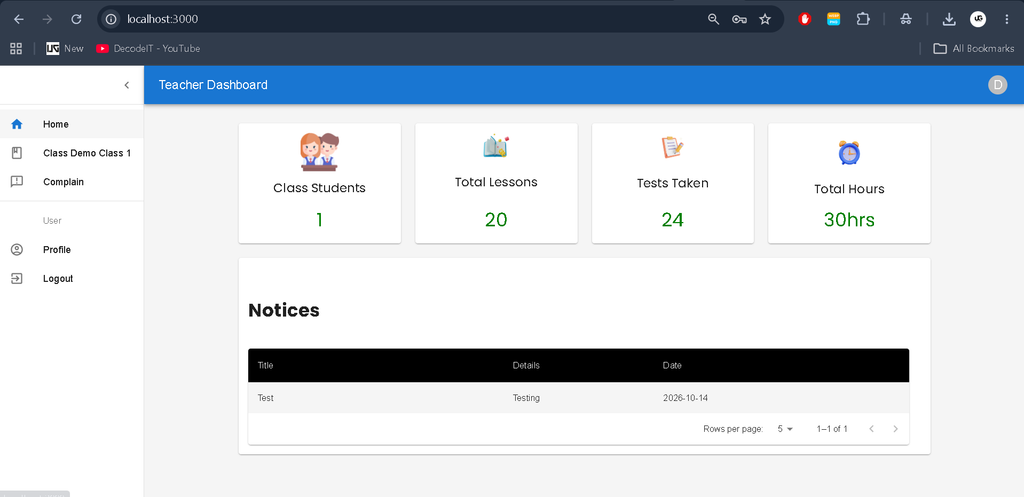
Task: Click the Complain message icon
Action: tap(17, 182)
